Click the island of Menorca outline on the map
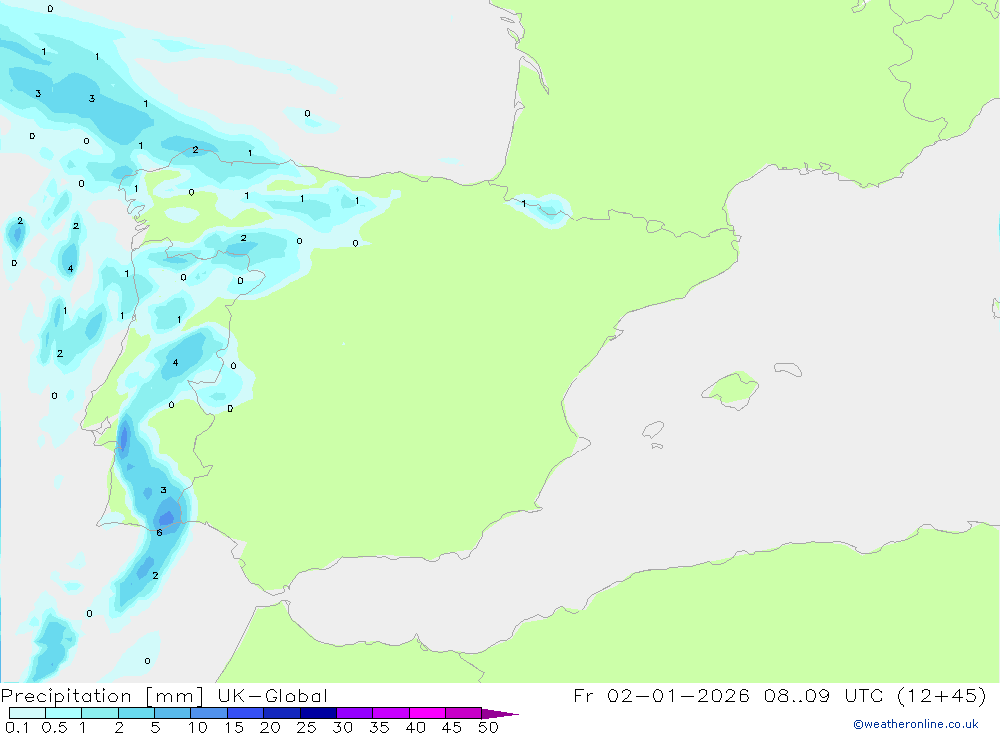 pos(788,369)
